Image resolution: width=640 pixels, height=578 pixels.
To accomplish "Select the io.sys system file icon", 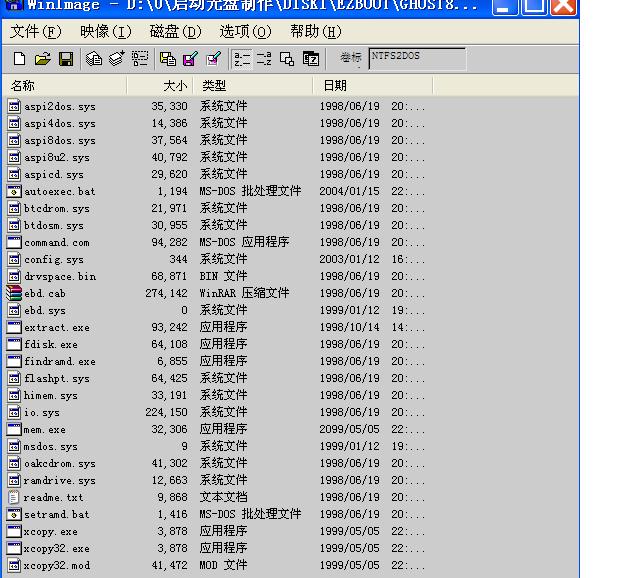I will [x=14, y=412].
